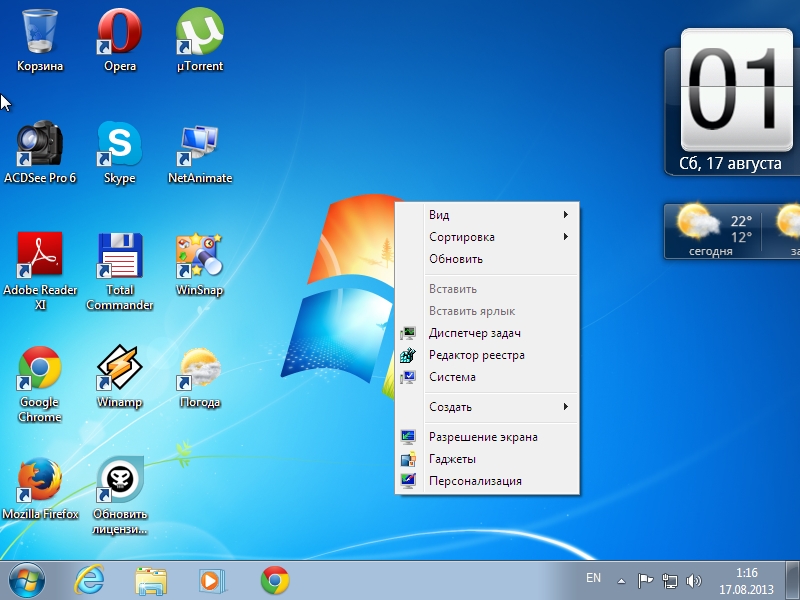Open the volume speaker tray icon

[694, 581]
